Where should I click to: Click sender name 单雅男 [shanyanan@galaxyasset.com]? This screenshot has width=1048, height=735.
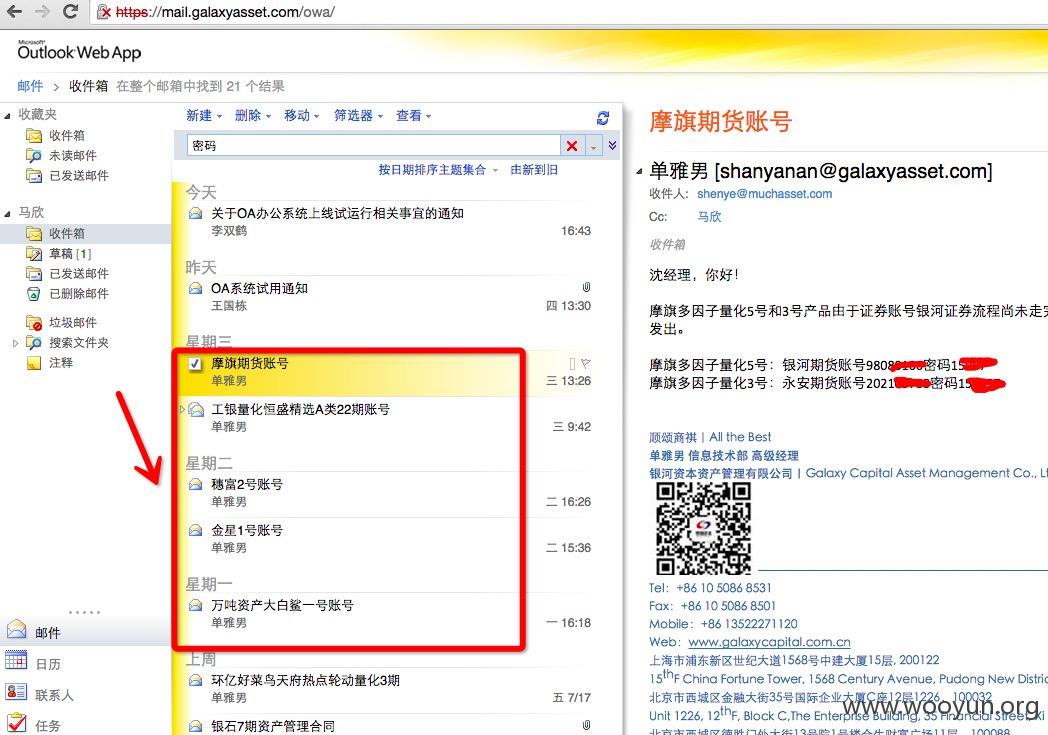(821, 171)
